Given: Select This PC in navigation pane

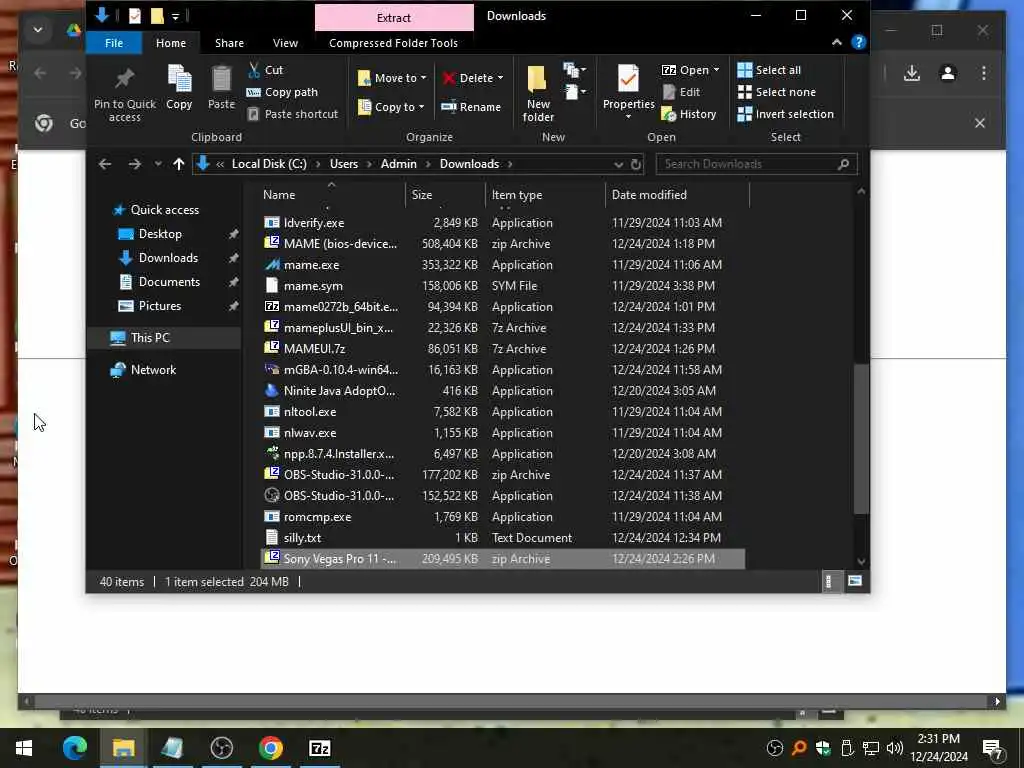Looking at the screenshot, I should pyautogui.click(x=150, y=338).
